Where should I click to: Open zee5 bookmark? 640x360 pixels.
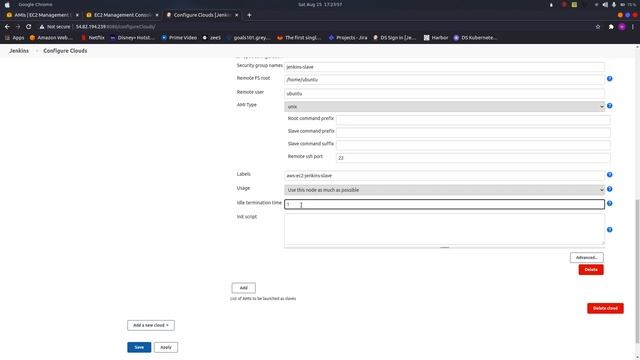coord(211,38)
